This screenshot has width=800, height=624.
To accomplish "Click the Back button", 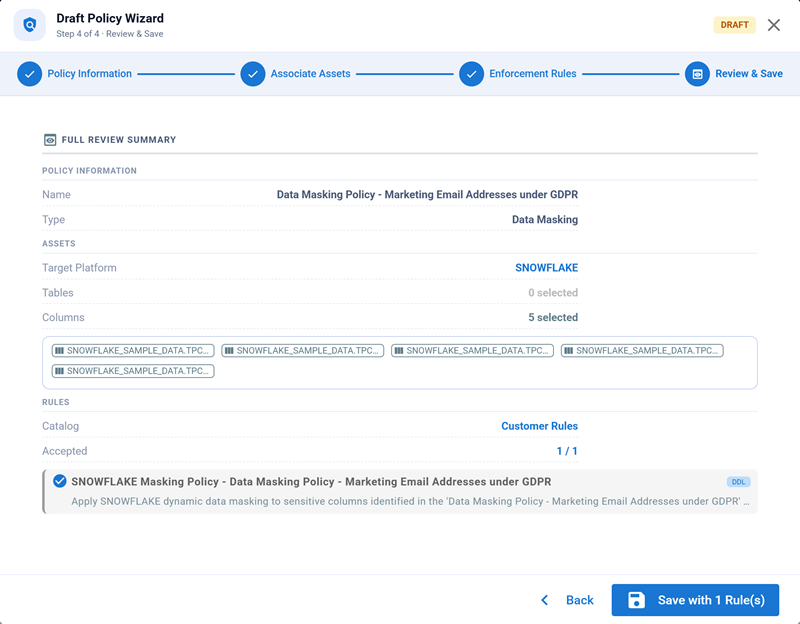I will 567,600.
